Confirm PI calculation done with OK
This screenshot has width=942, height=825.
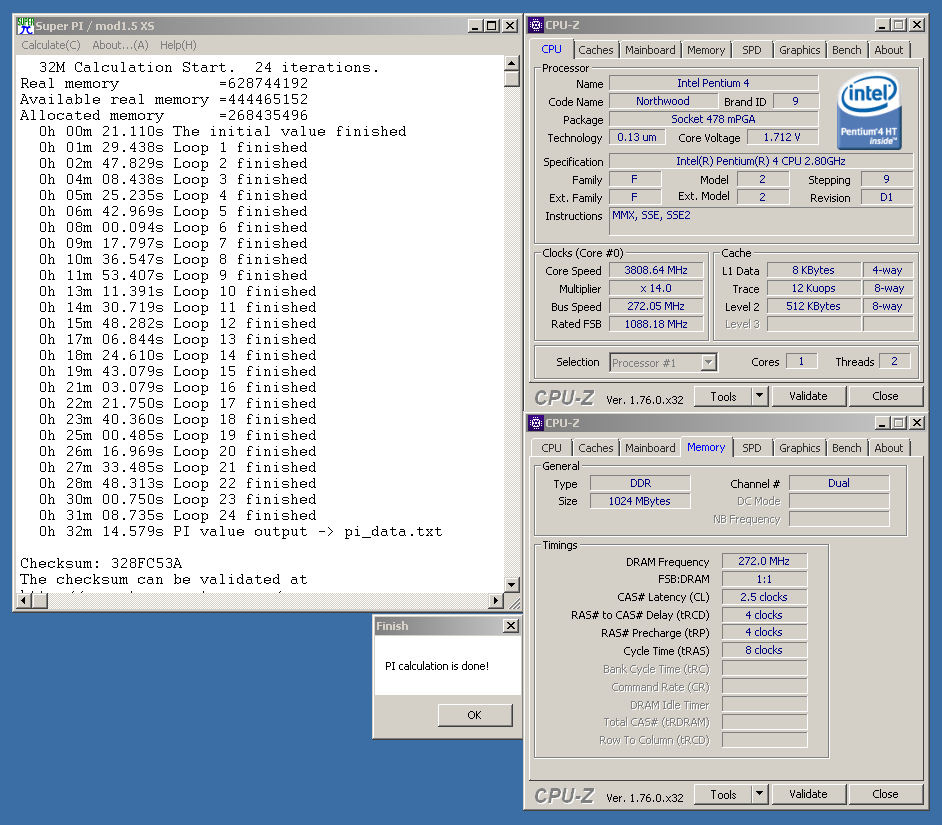(x=475, y=715)
